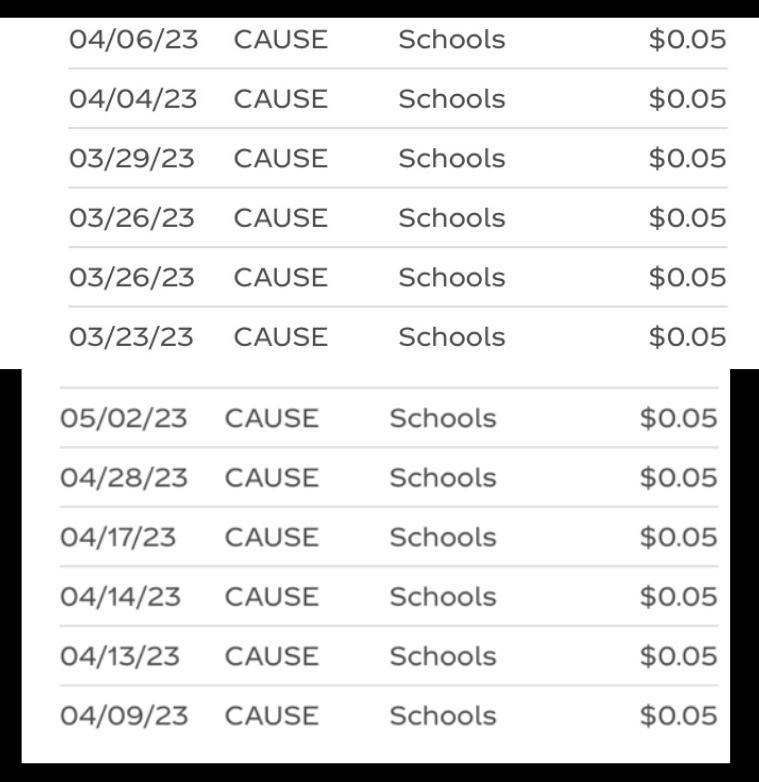Viewport: 759px width, 782px height.
Task: Click the $0.05 amount for 04/09/23
Action: click(678, 716)
